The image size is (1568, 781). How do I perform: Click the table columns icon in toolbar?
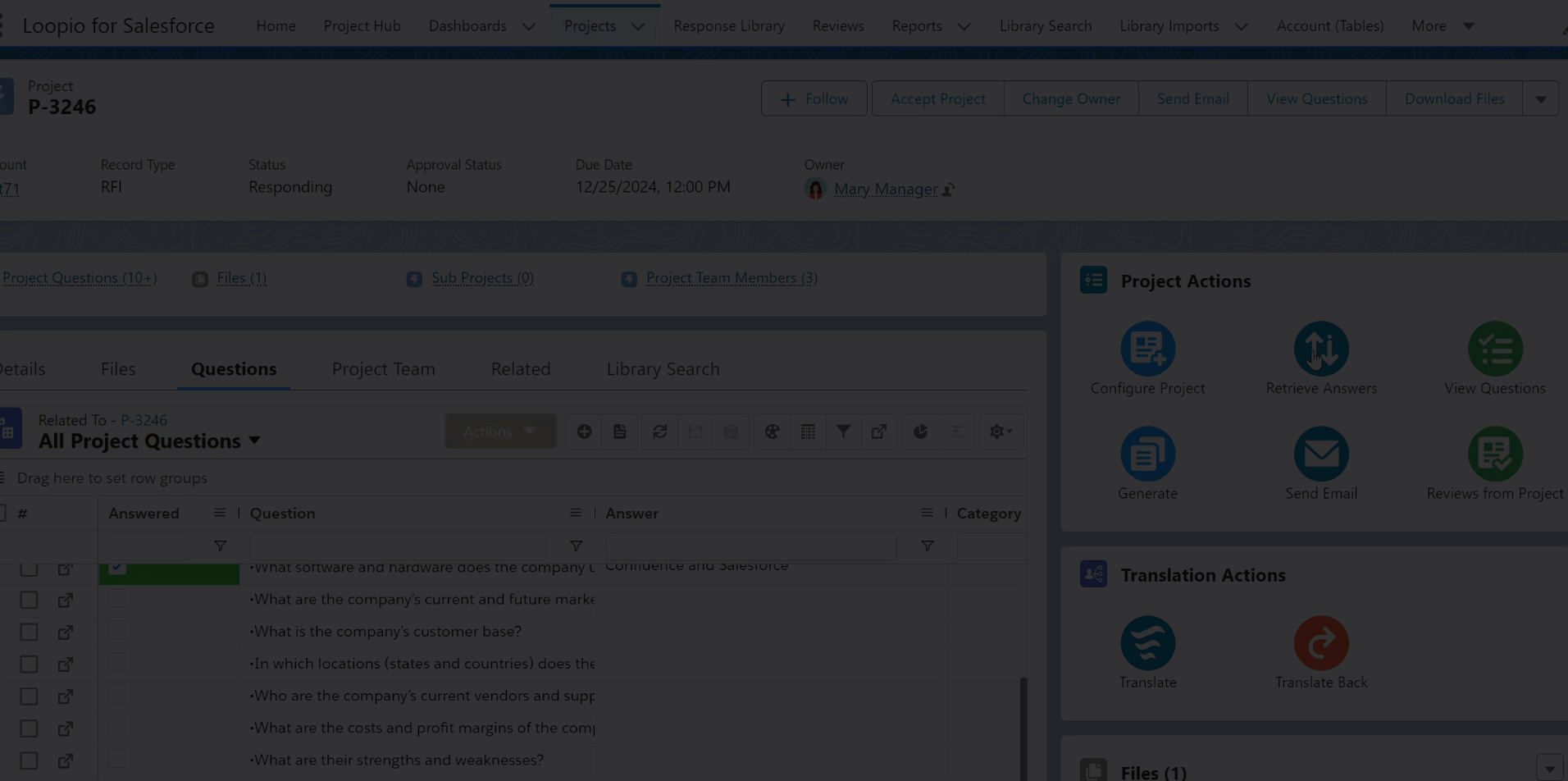tap(808, 432)
